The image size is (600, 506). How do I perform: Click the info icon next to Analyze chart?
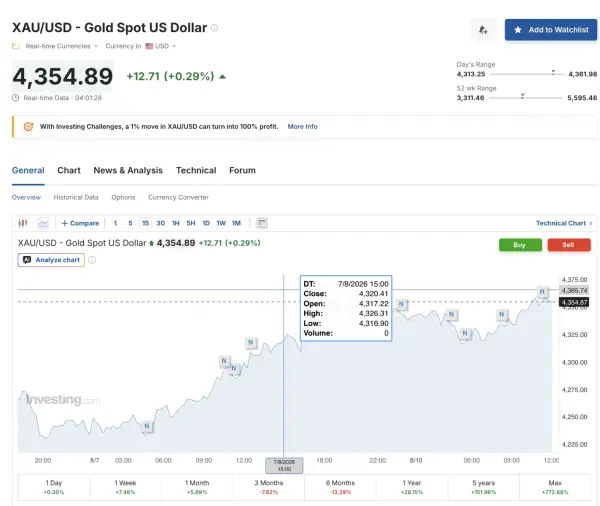[92, 260]
